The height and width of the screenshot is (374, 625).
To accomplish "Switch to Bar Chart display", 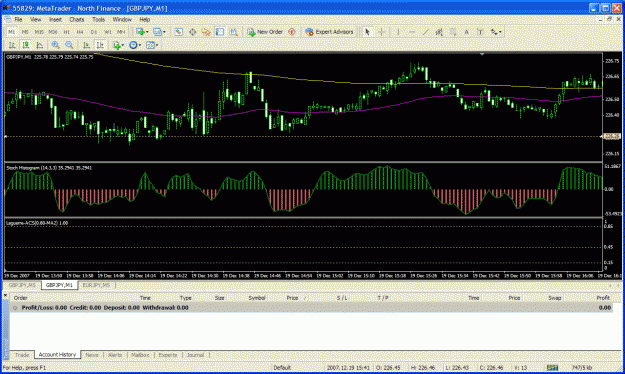I will (12, 45).
